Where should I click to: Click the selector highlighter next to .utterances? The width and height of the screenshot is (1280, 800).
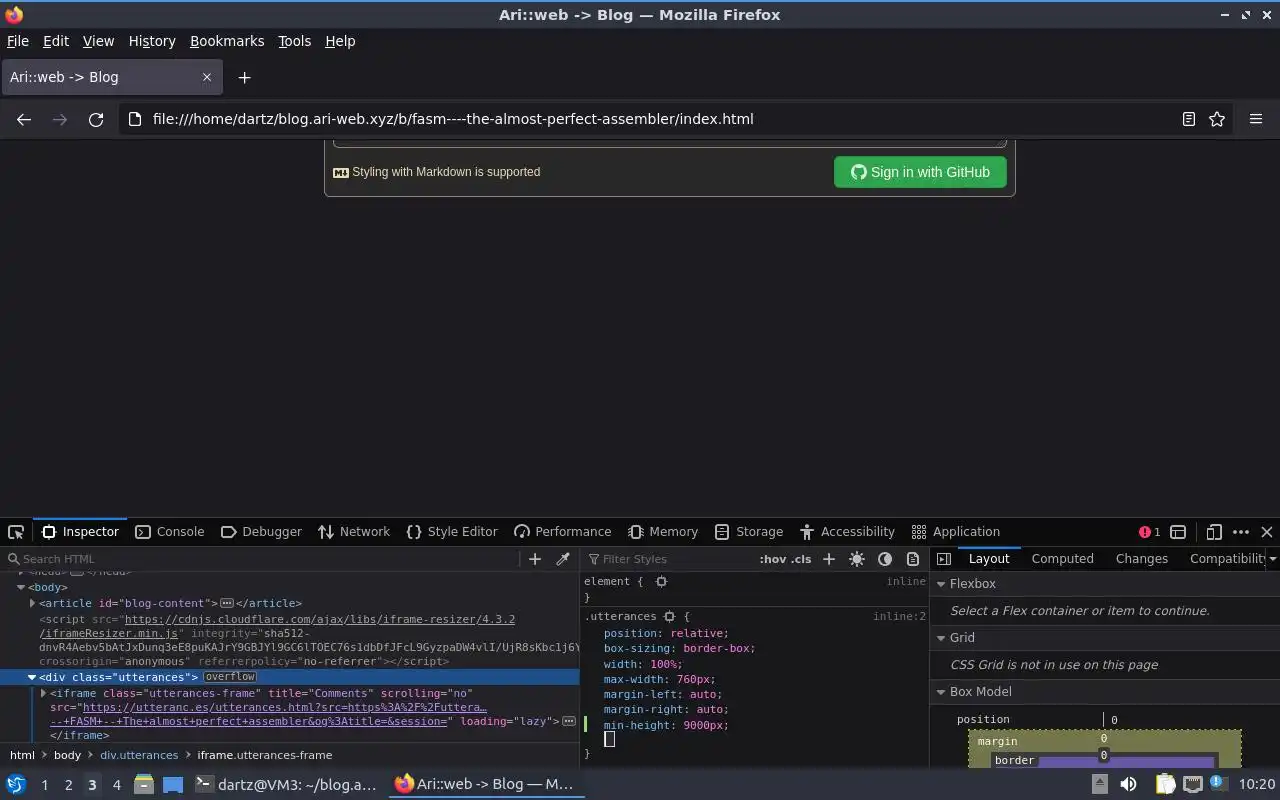click(x=670, y=617)
